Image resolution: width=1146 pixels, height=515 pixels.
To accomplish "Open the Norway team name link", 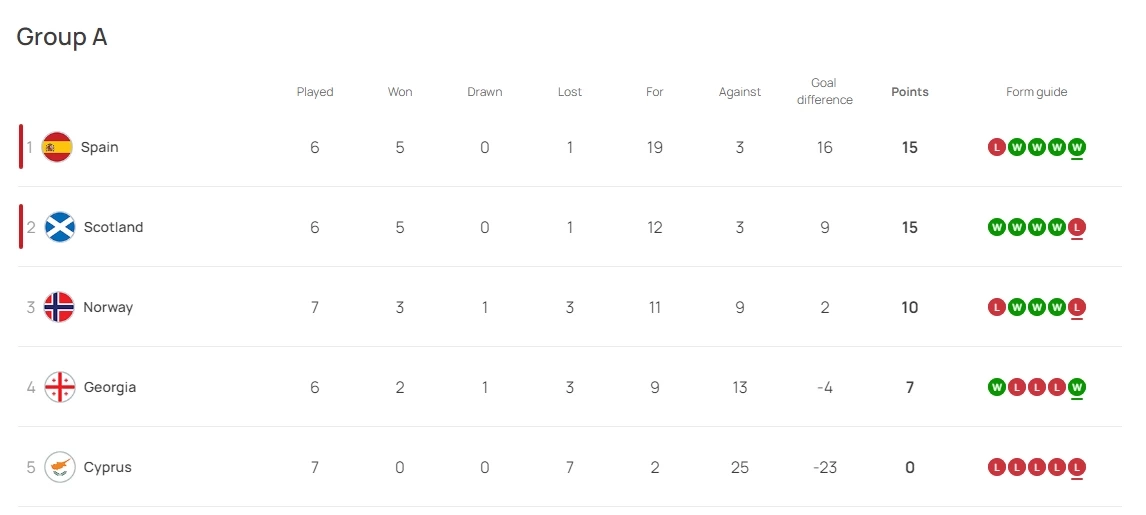I will [x=108, y=307].
